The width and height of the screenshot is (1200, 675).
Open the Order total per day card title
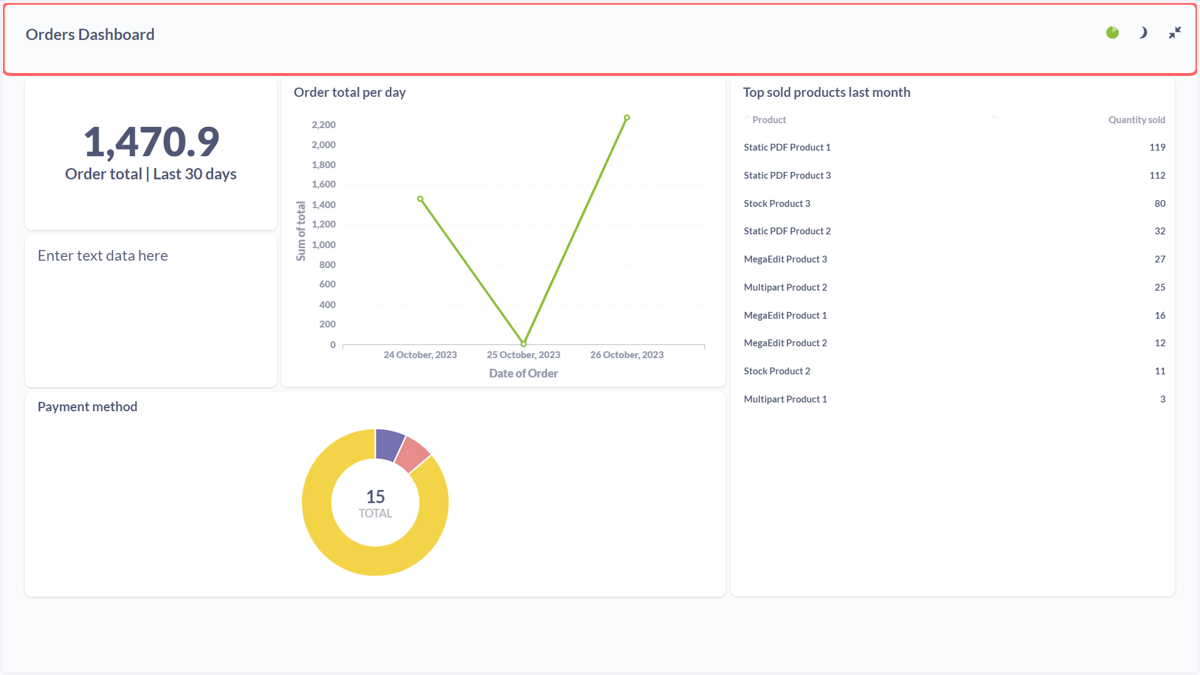click(x=350, y=92)
